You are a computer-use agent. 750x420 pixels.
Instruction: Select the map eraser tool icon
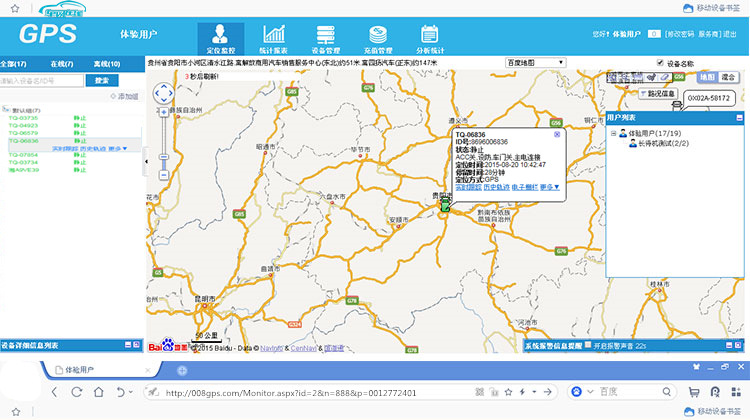(665, 77)
